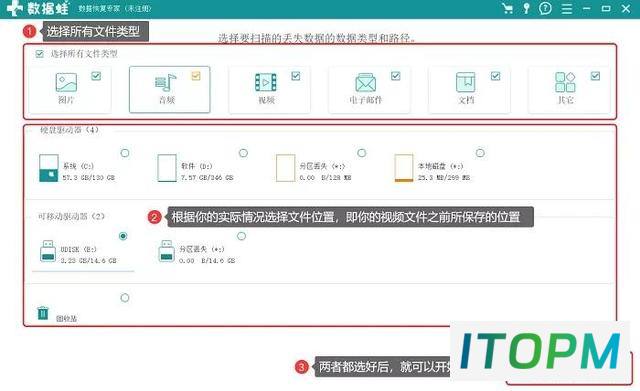
Task: Select the 图片 picture type icon
Action: tap(66, 82)
